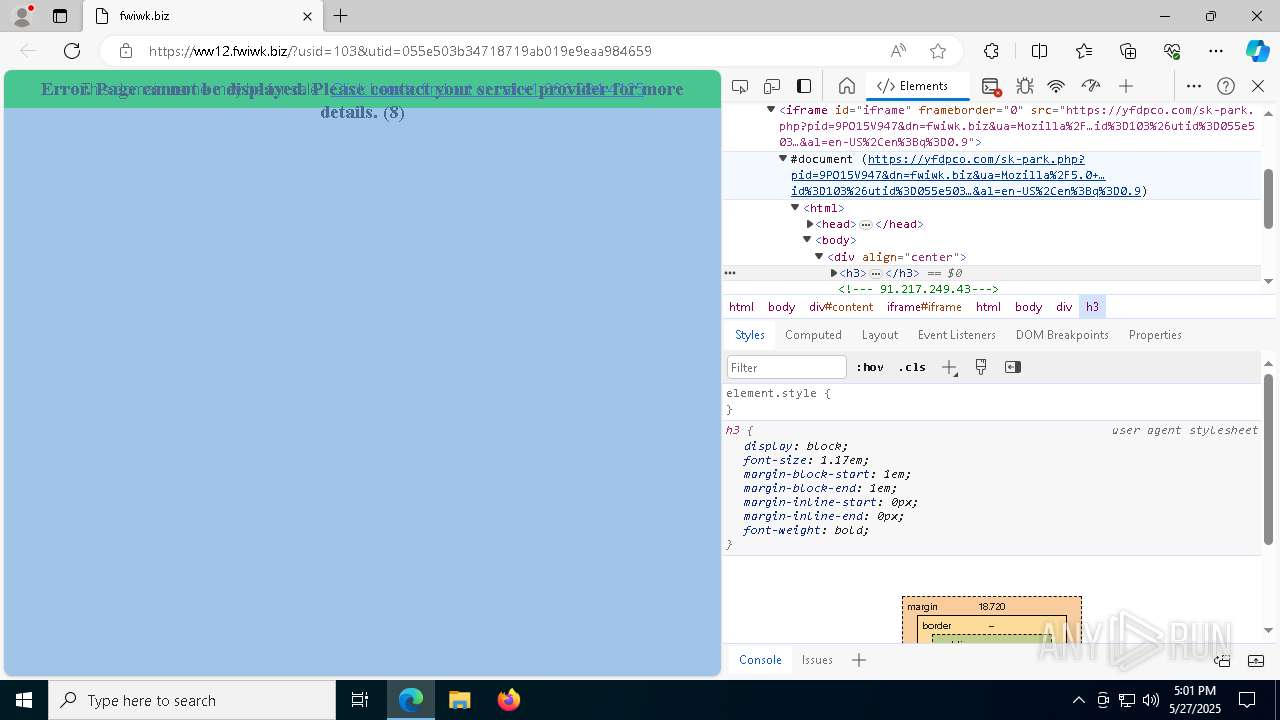Close the DevTools panel
This screenshot has width=1280, height=720.
click(x=1258, y=86)
